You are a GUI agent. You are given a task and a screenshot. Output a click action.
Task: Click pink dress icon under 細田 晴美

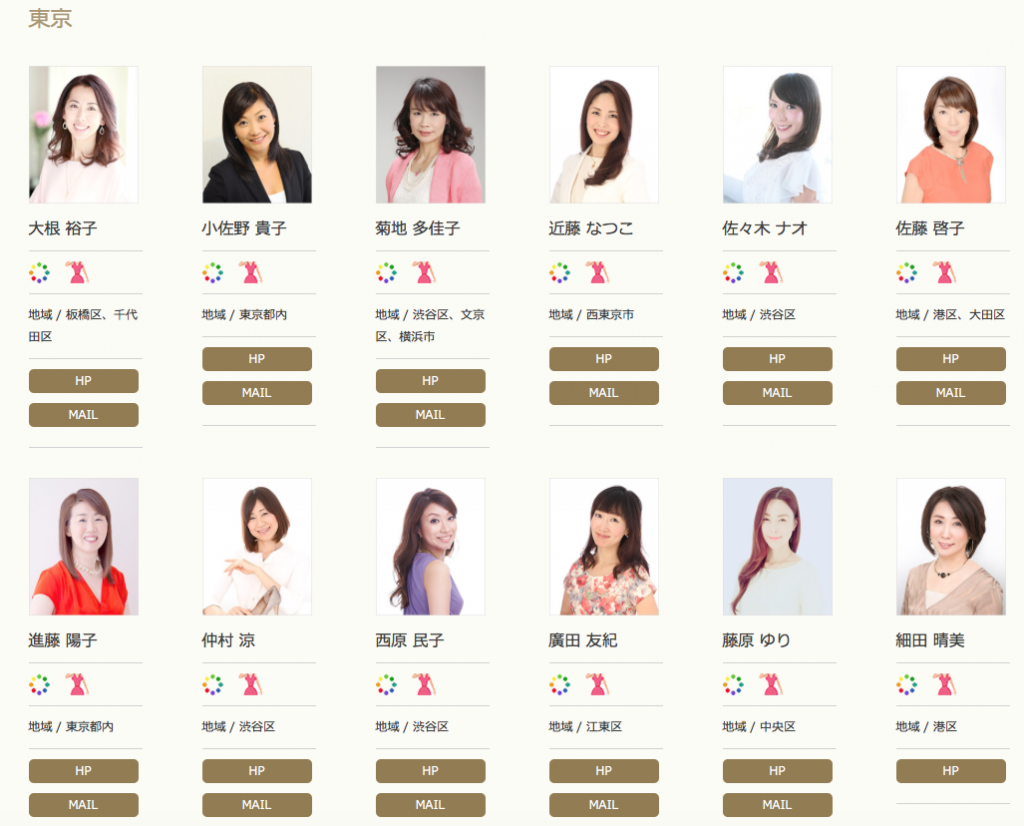pos(944,684)
